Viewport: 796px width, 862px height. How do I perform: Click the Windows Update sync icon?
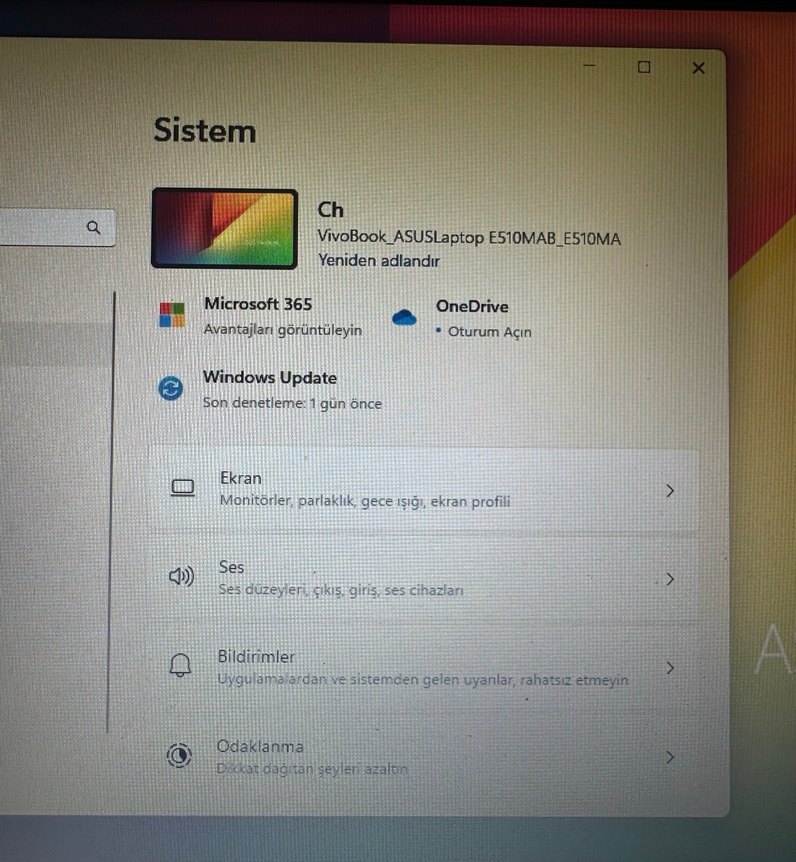point(171,389)
